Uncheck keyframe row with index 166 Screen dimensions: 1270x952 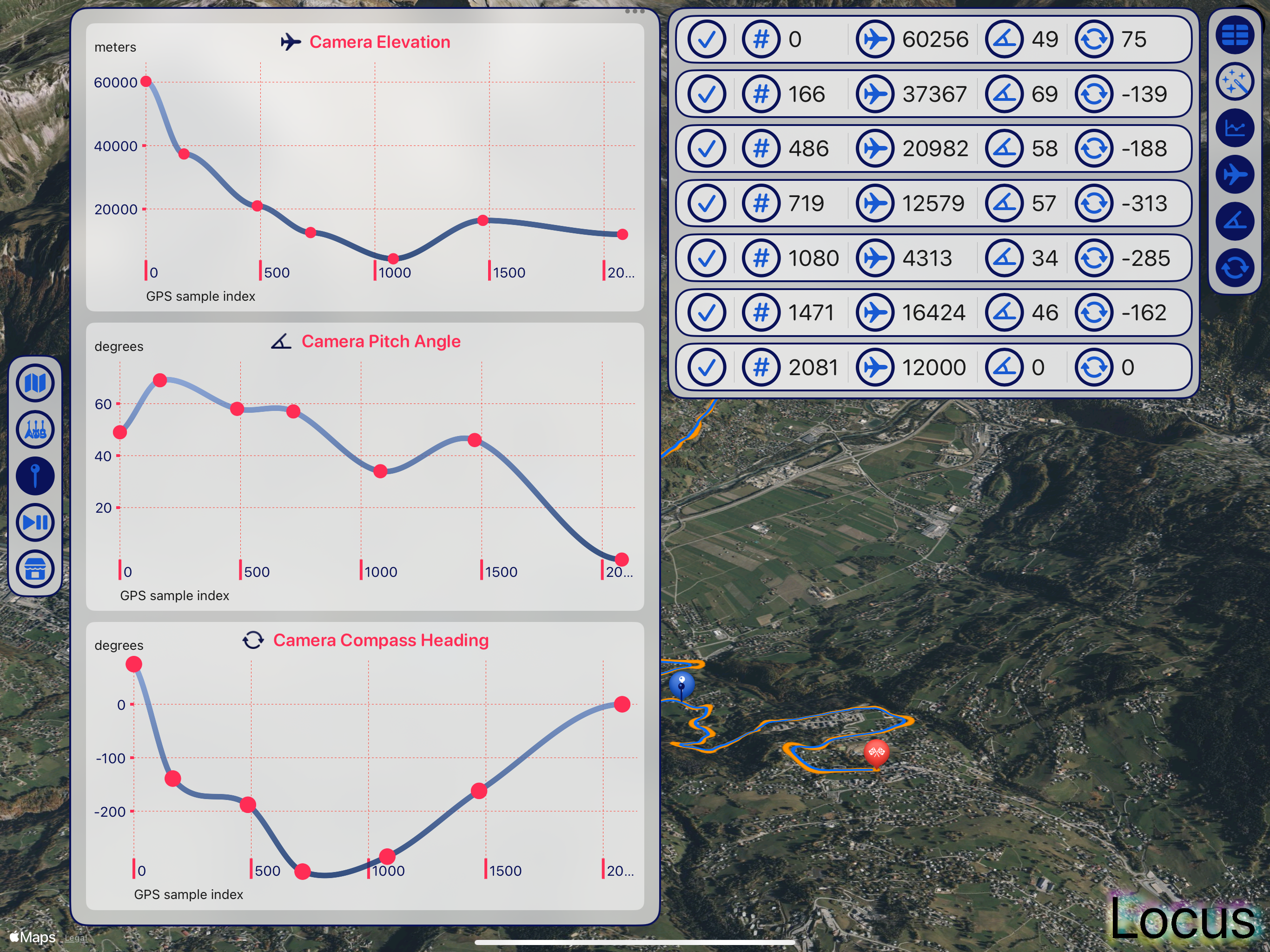pos(707,94)
